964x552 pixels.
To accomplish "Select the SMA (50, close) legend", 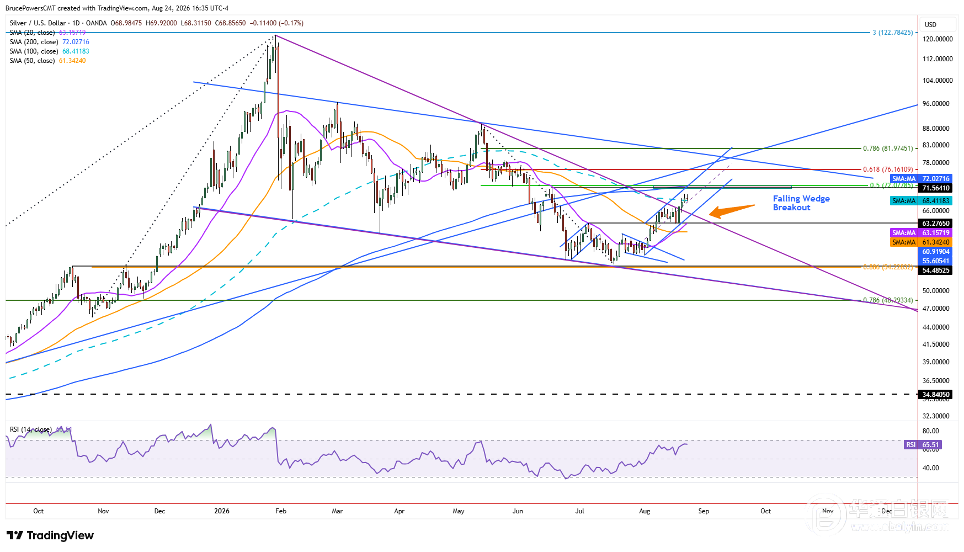I will 47,60.
